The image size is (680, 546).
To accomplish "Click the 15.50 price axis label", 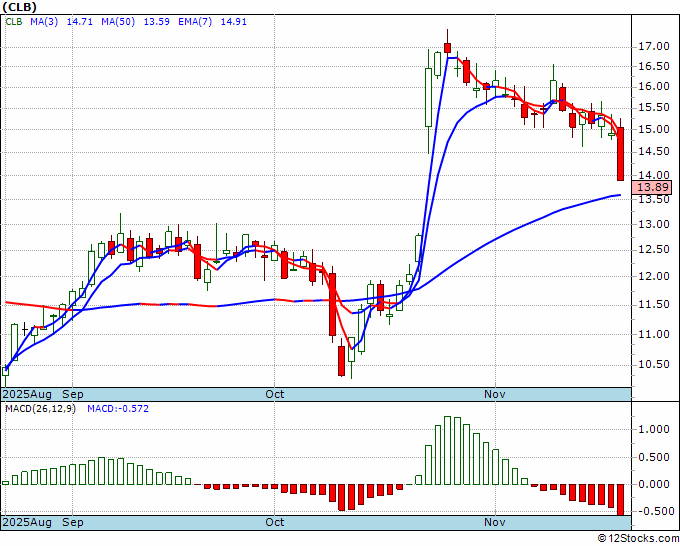I will pos(654,108).
